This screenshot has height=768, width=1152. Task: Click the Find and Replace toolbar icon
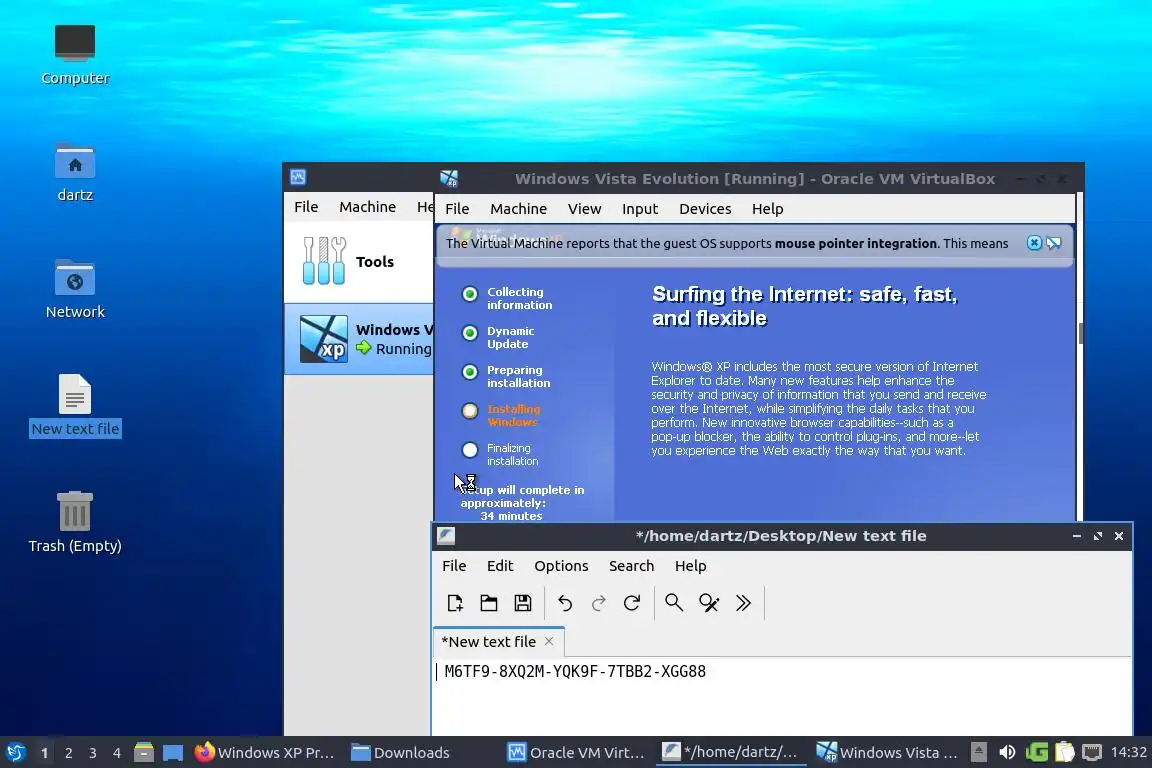pyautogui.click(x=709, y=603)
